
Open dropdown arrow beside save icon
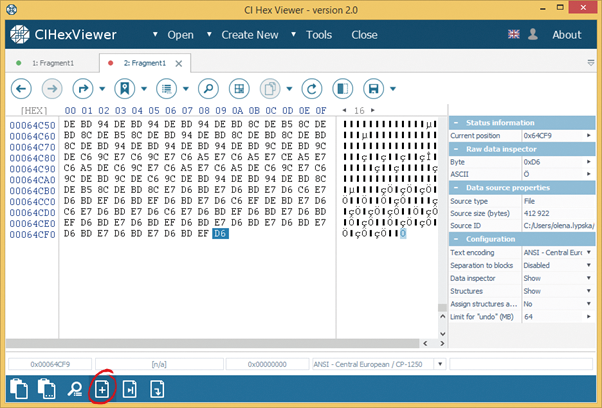(x=393, y=89)
